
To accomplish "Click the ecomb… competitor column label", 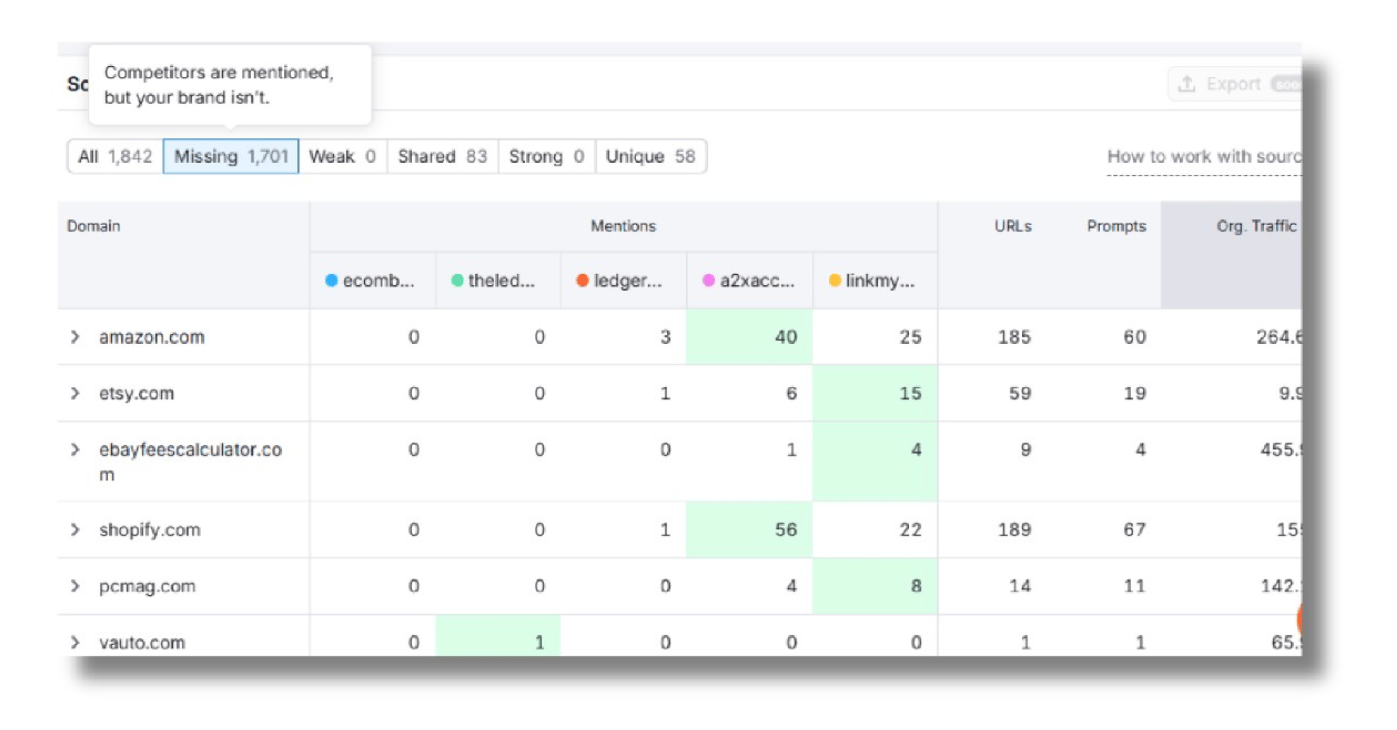I will [x=378, y=281].
